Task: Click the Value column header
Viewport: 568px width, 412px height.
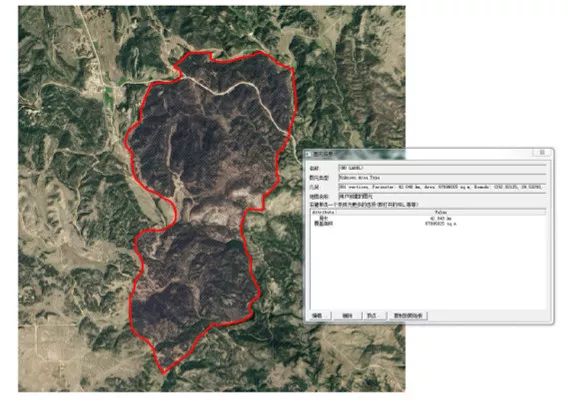Action: 441,212
